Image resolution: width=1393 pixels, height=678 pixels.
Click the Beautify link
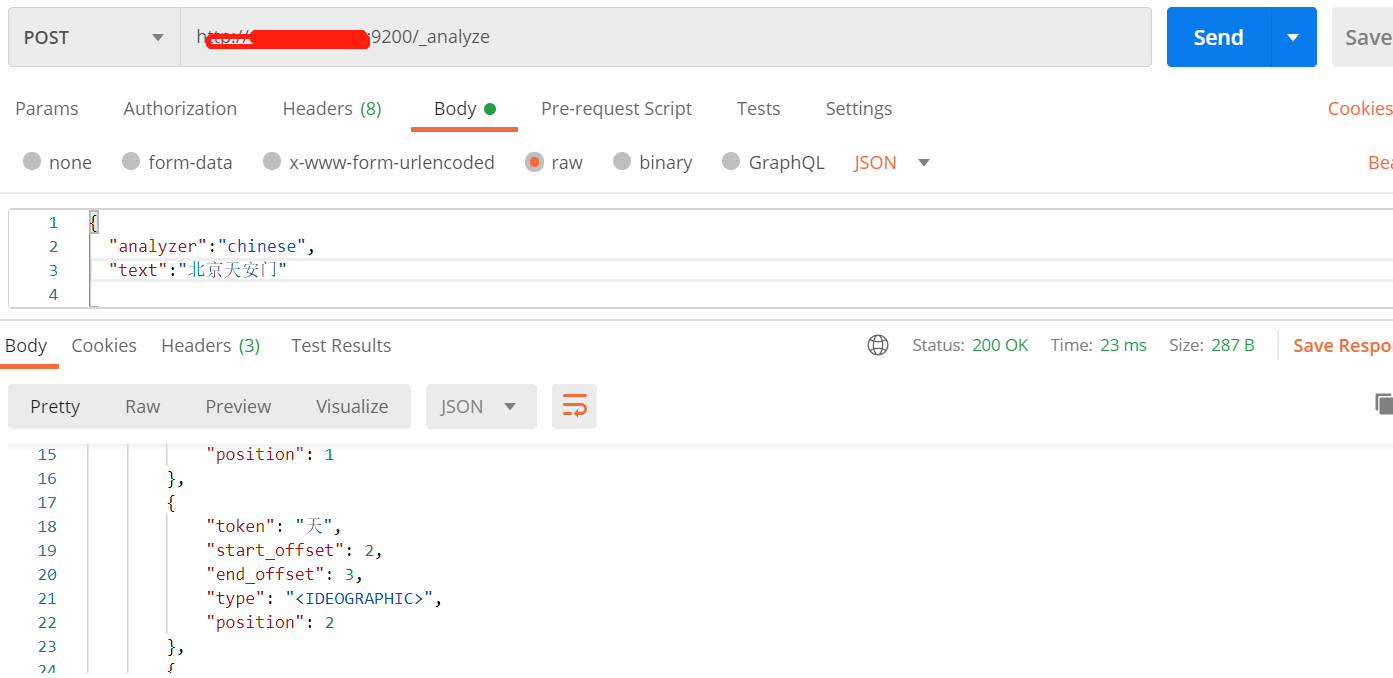click(1380, 162)
